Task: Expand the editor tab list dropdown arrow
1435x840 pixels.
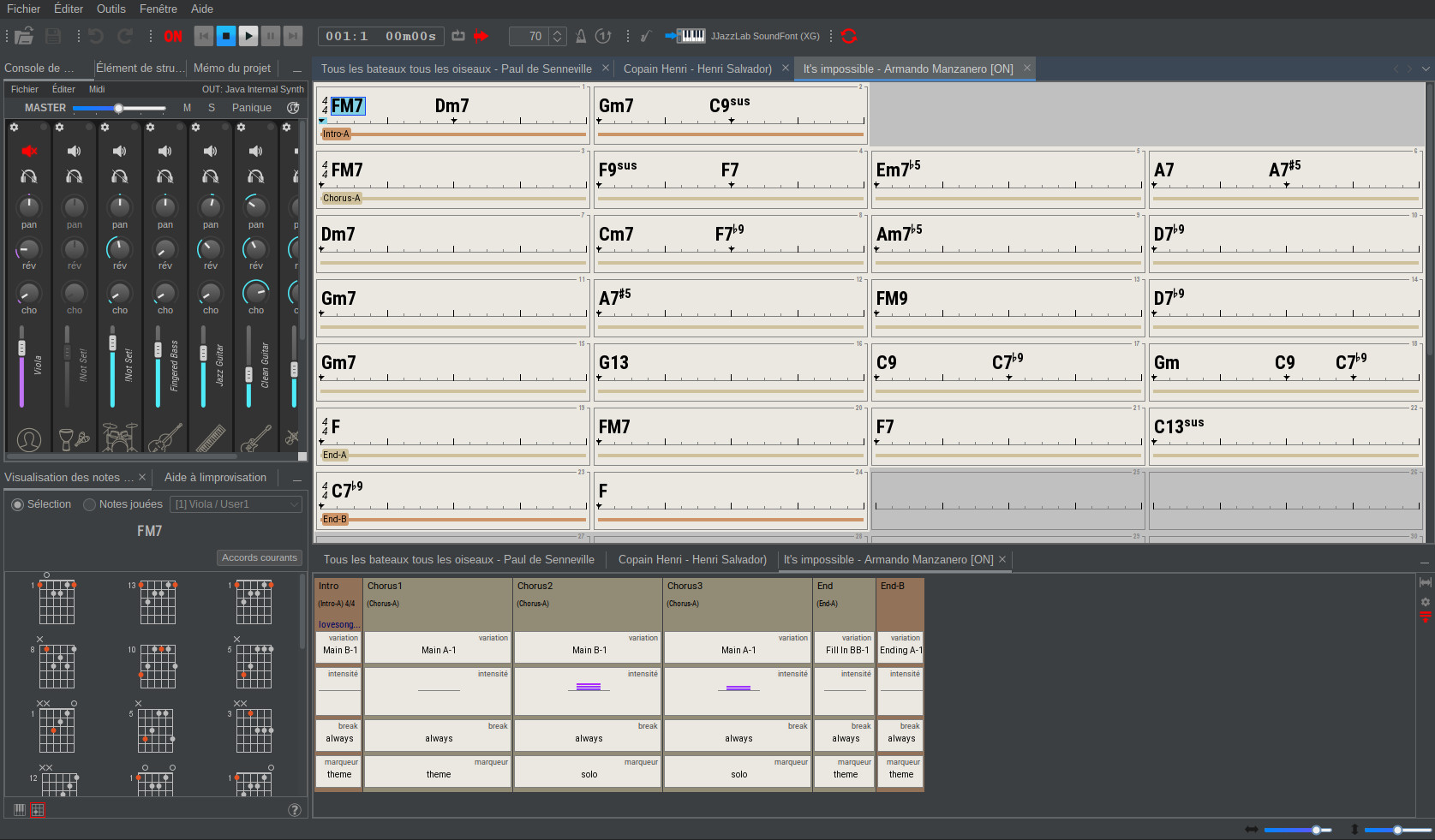Action: 1426,69
